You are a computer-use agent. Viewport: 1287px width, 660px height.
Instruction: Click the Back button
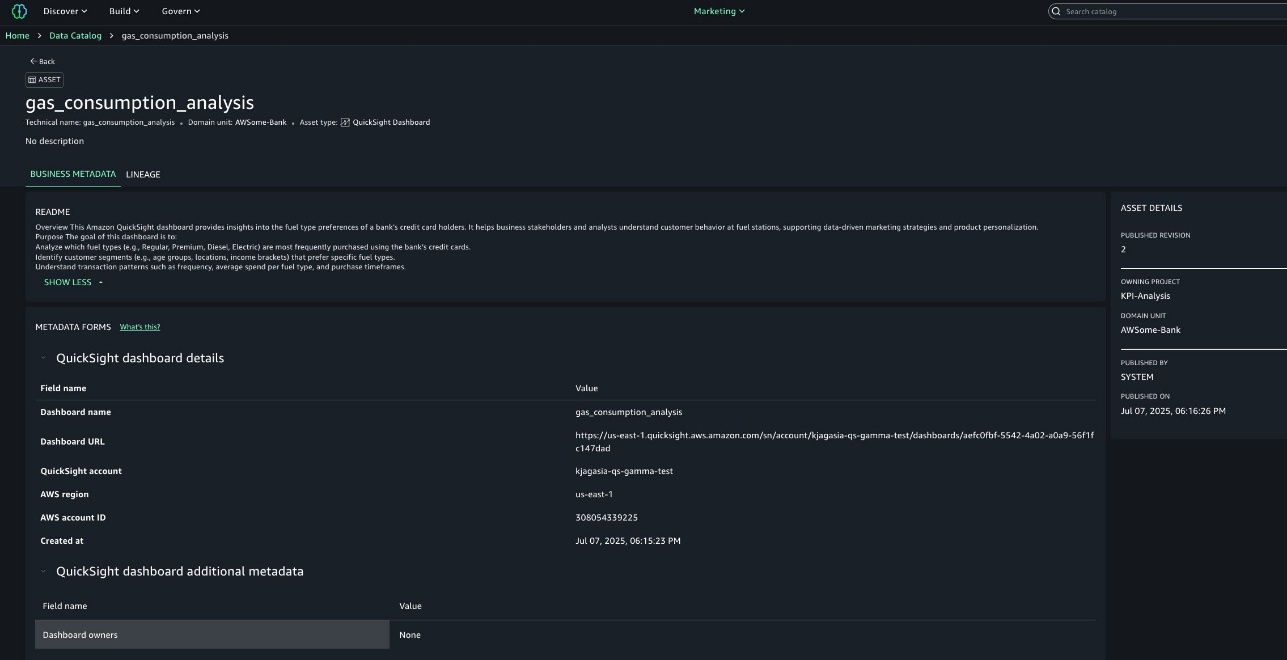pyautogui.click(x=42, y=61)
